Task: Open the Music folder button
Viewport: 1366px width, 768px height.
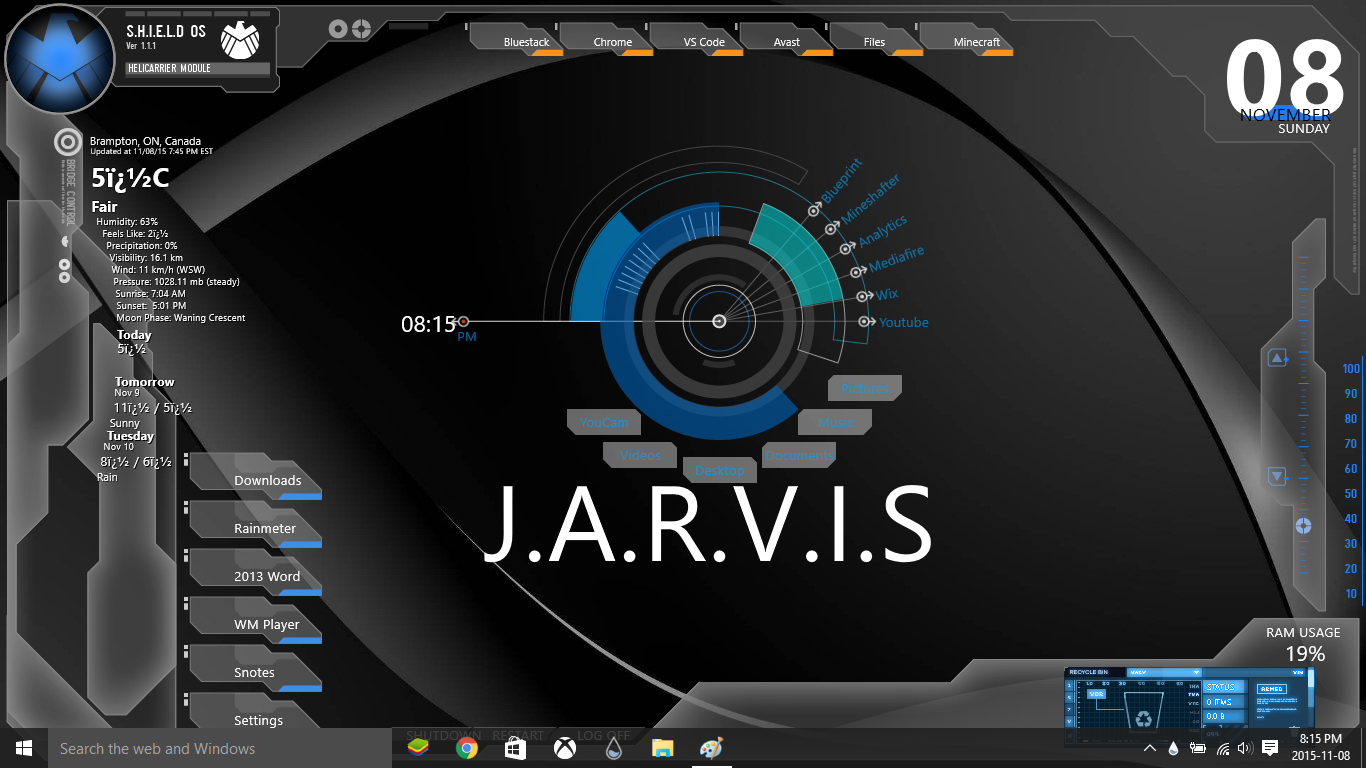Action: coord(835,422)
